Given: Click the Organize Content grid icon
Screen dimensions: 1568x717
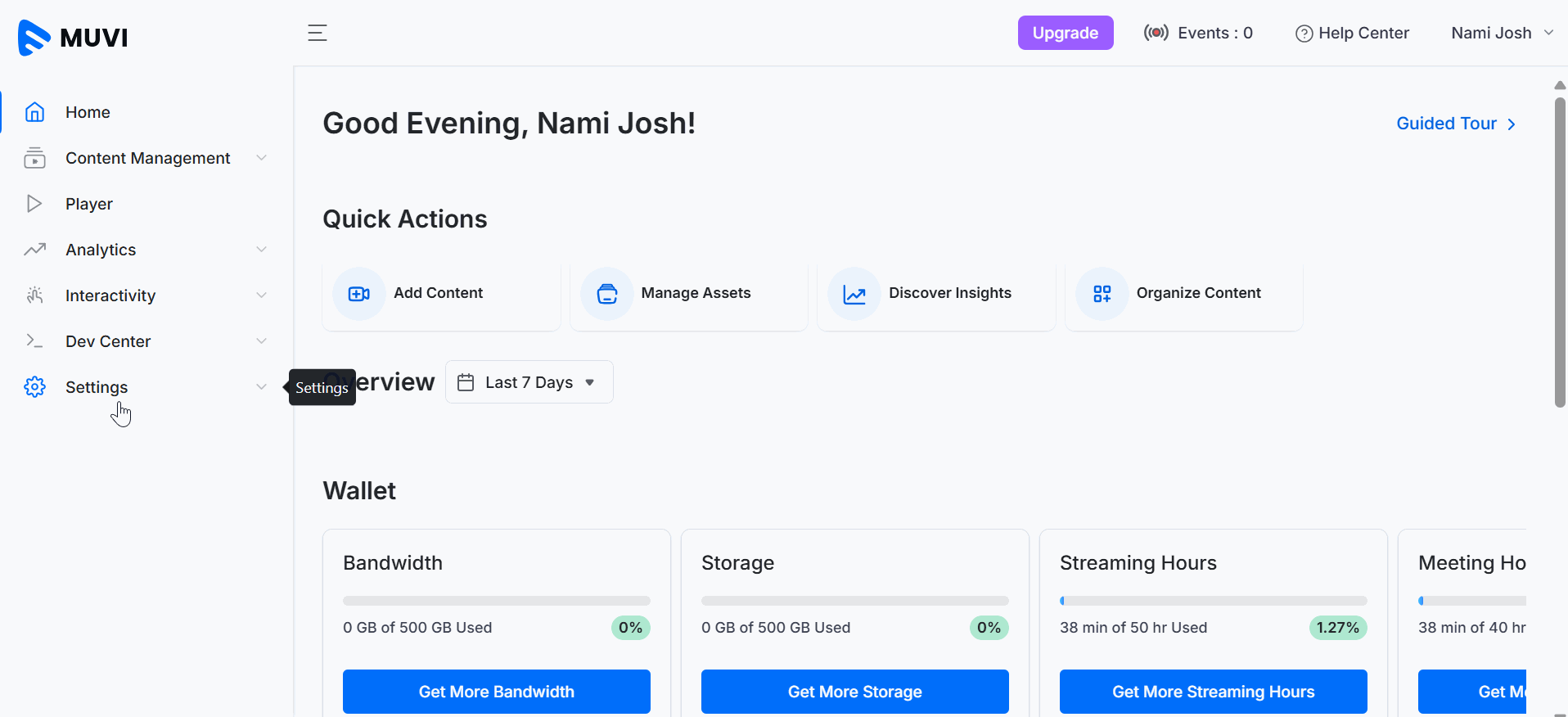Looking at the screenshot, I should (1102, 294).
